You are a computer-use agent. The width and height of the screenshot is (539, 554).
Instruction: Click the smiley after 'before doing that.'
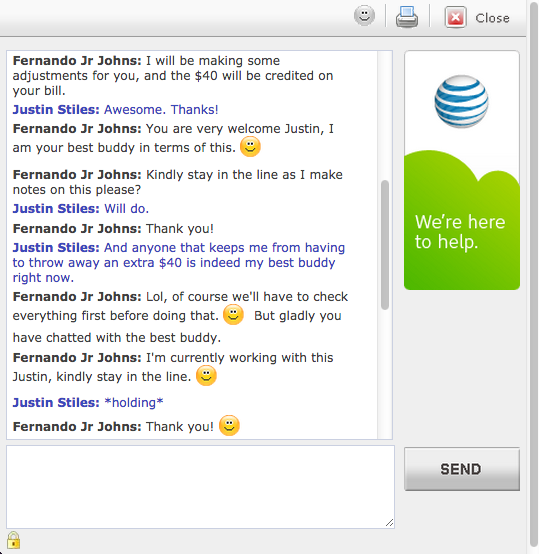coord(233,314)
